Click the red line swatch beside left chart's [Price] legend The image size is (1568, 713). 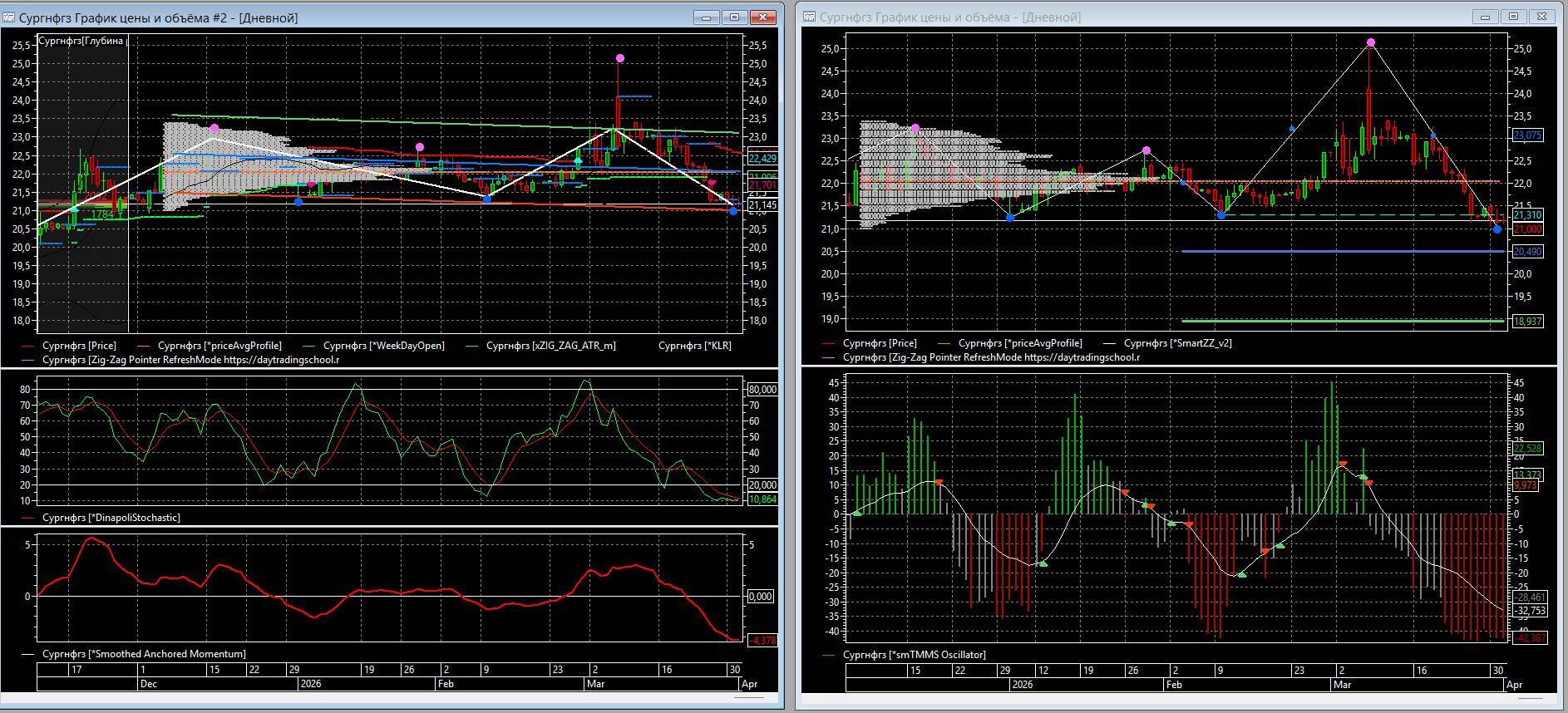[29, 346]
